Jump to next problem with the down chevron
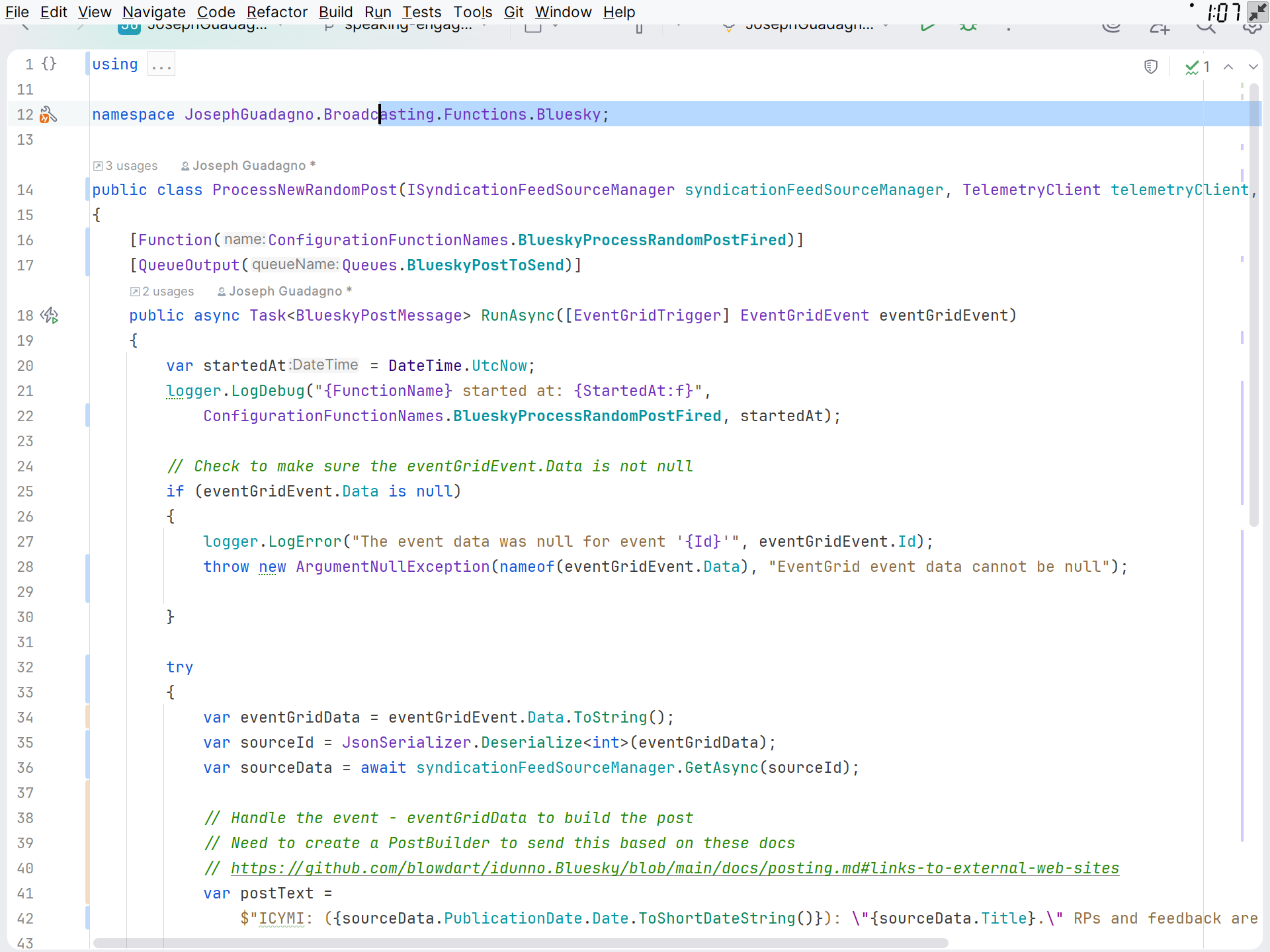 click(x=1253, y=66)
